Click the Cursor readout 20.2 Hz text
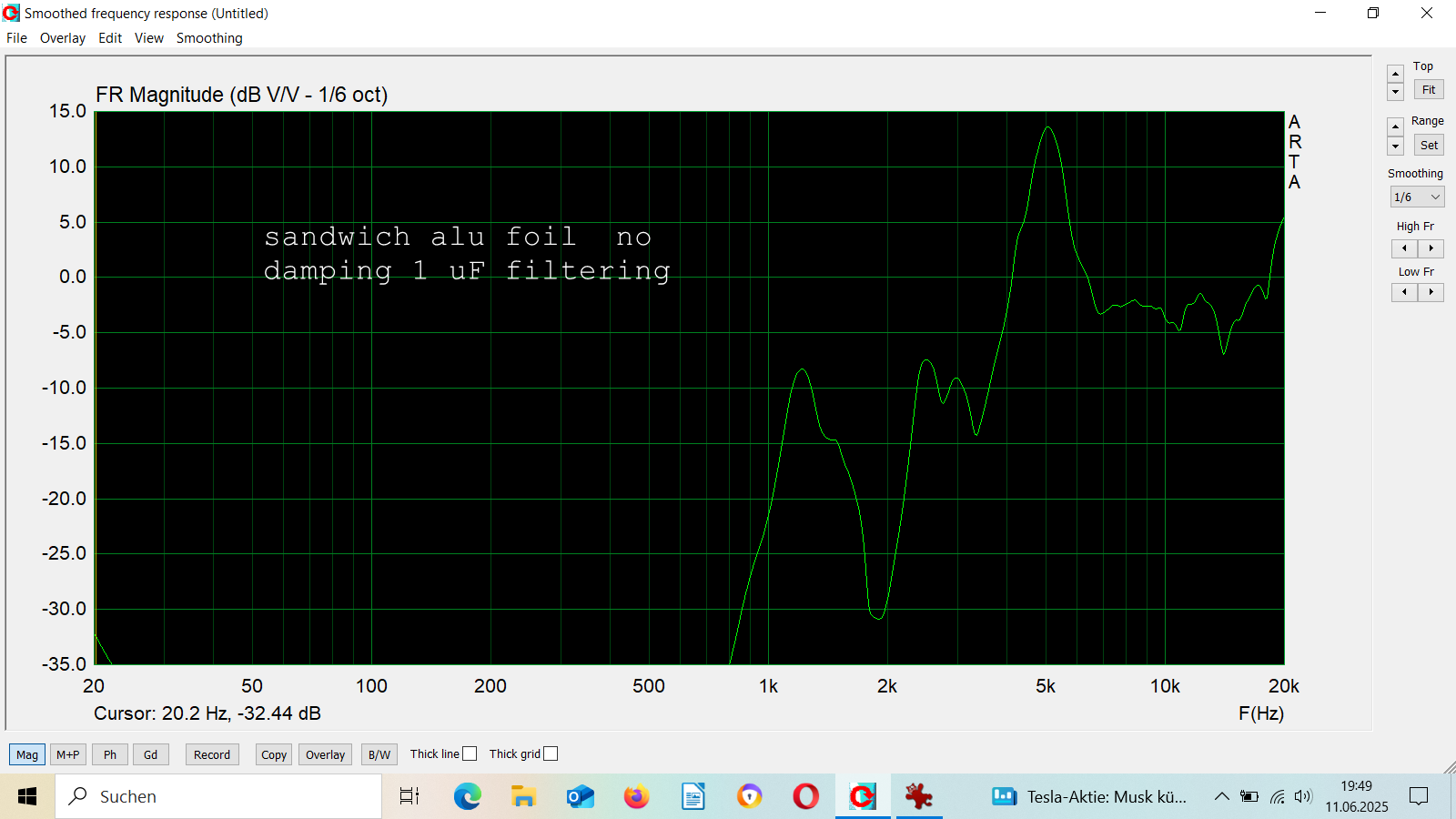1456x819 pixels. (207, 713)
